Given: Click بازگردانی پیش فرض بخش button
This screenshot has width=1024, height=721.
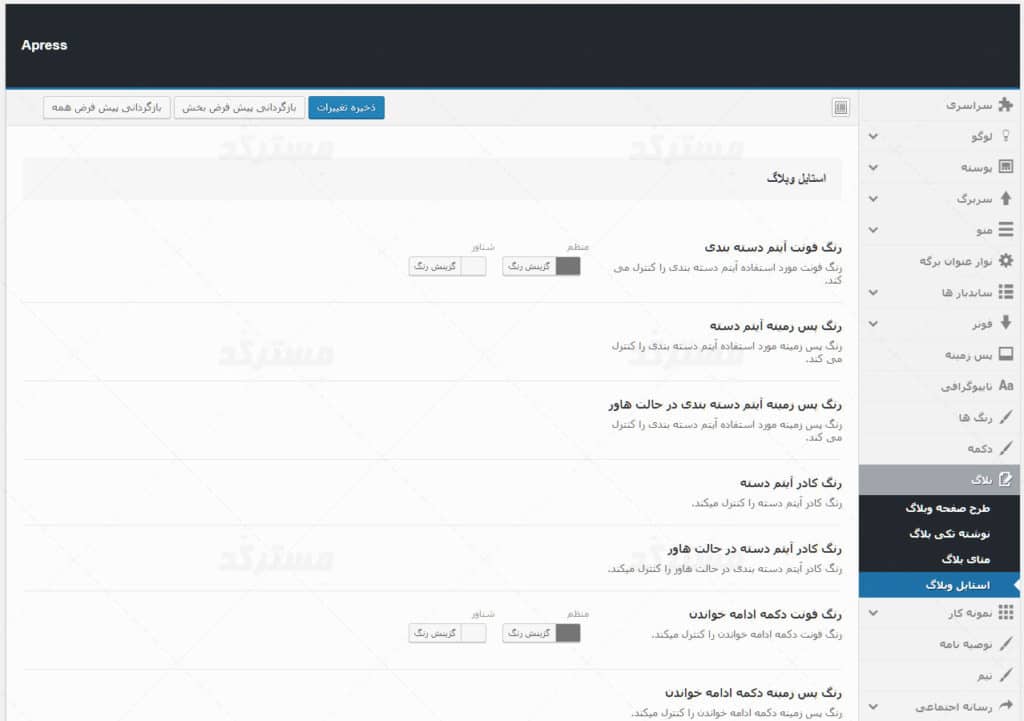Looking at the screenshot, I should (x=239, y=107).
